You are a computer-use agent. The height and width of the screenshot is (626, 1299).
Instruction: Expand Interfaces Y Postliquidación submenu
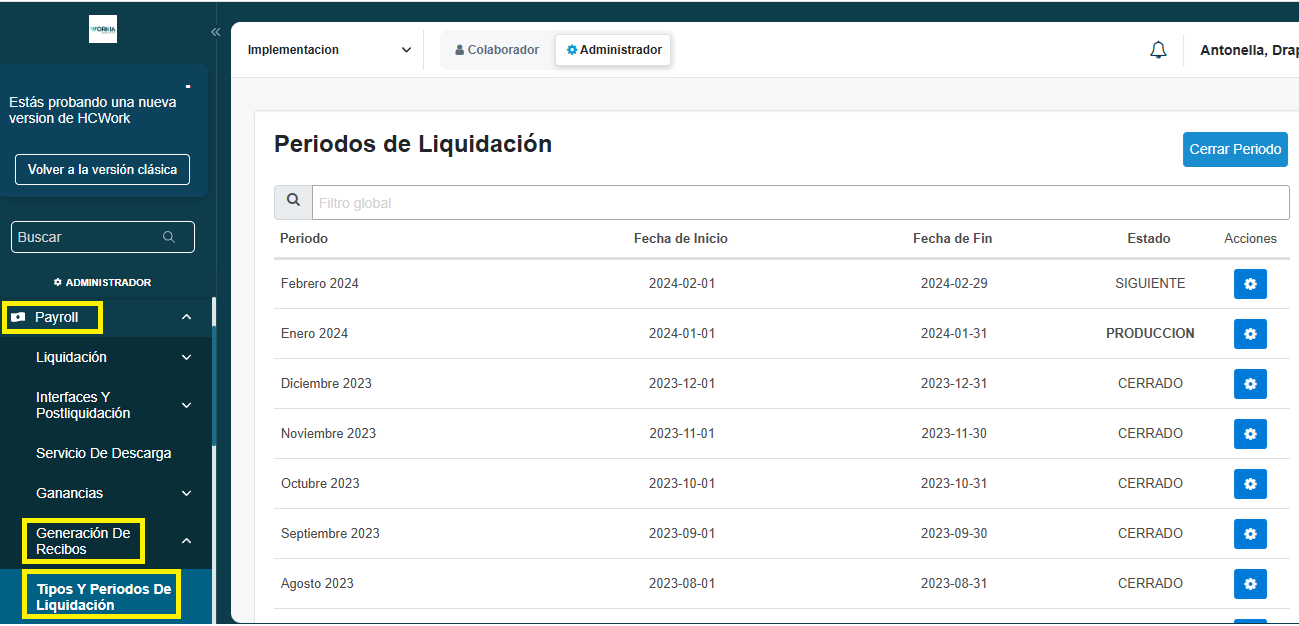(186, 405)
